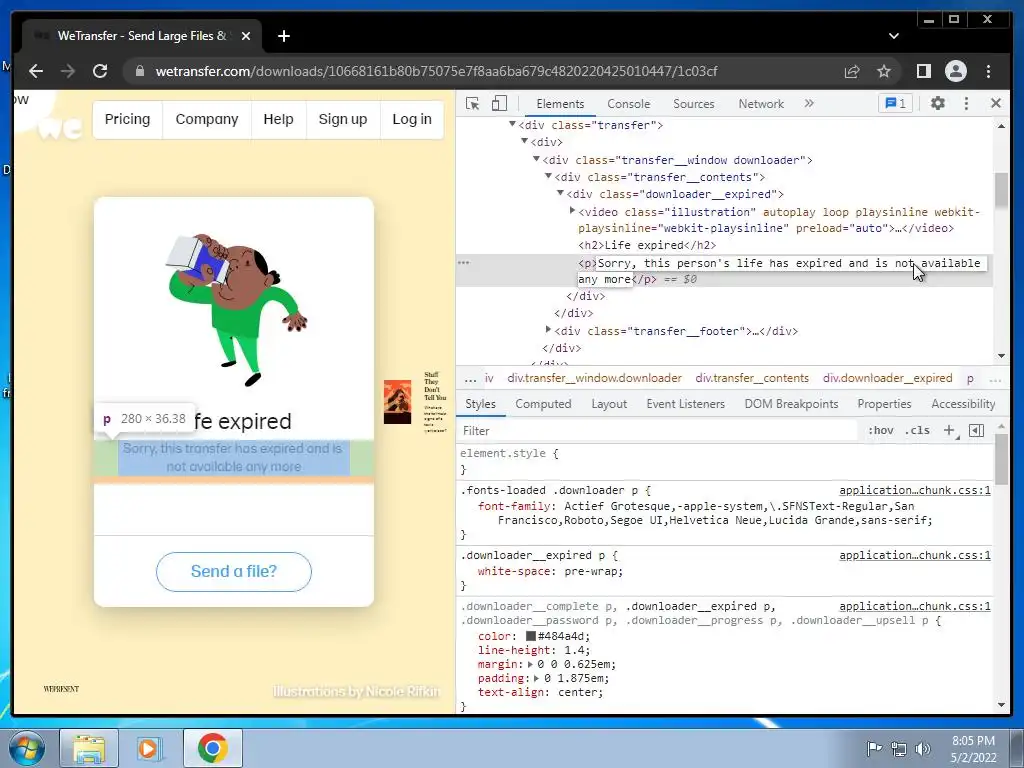1024x768 pixels.
Task: Add a new style rule plus icon
Action: point(950,430)
